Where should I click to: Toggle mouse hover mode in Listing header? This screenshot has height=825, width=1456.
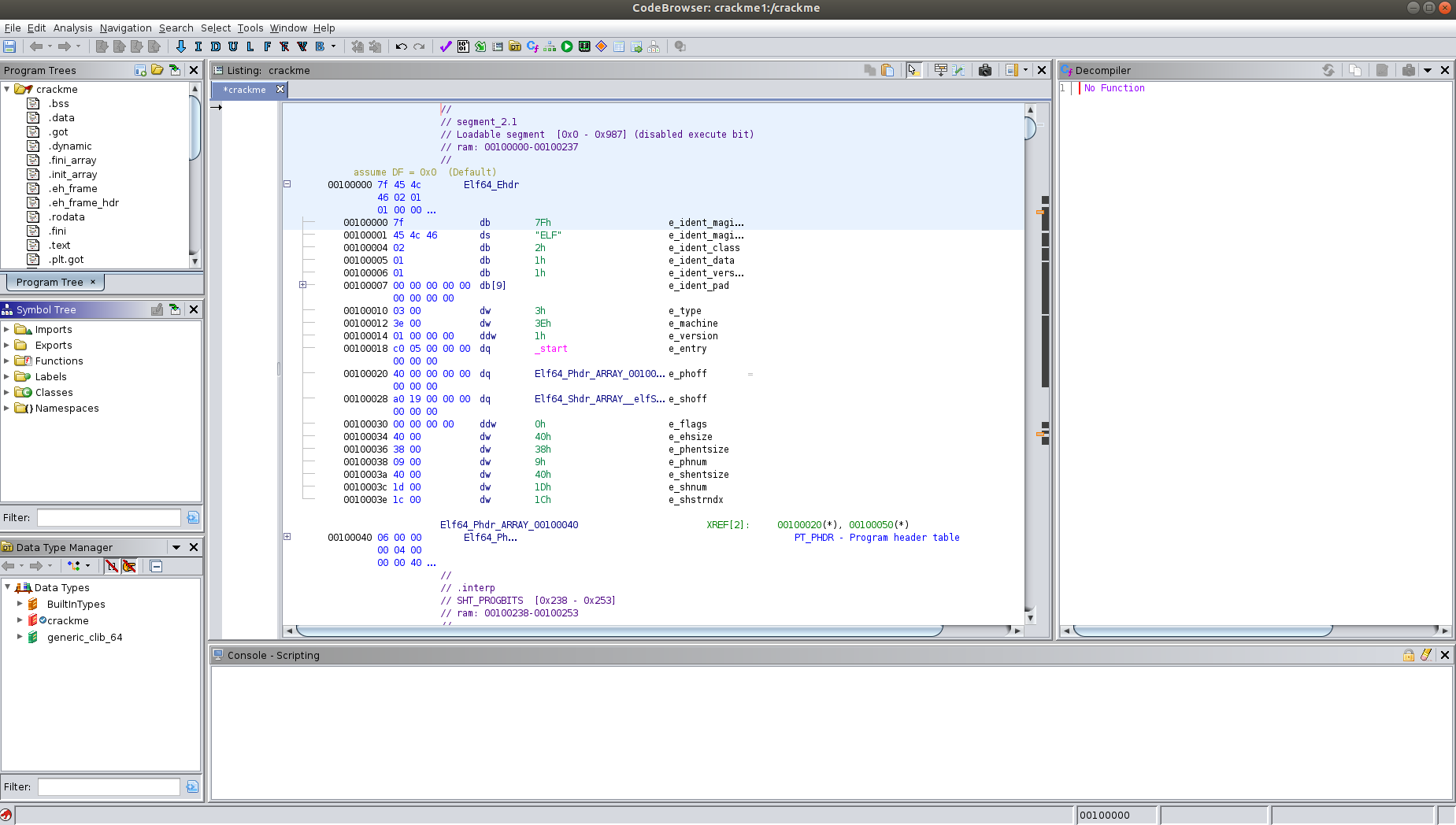913,70
